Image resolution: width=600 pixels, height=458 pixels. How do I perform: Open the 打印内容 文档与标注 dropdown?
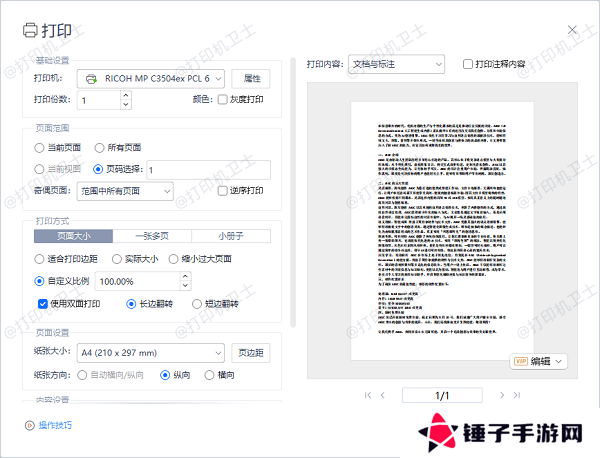tap(396, 64)
